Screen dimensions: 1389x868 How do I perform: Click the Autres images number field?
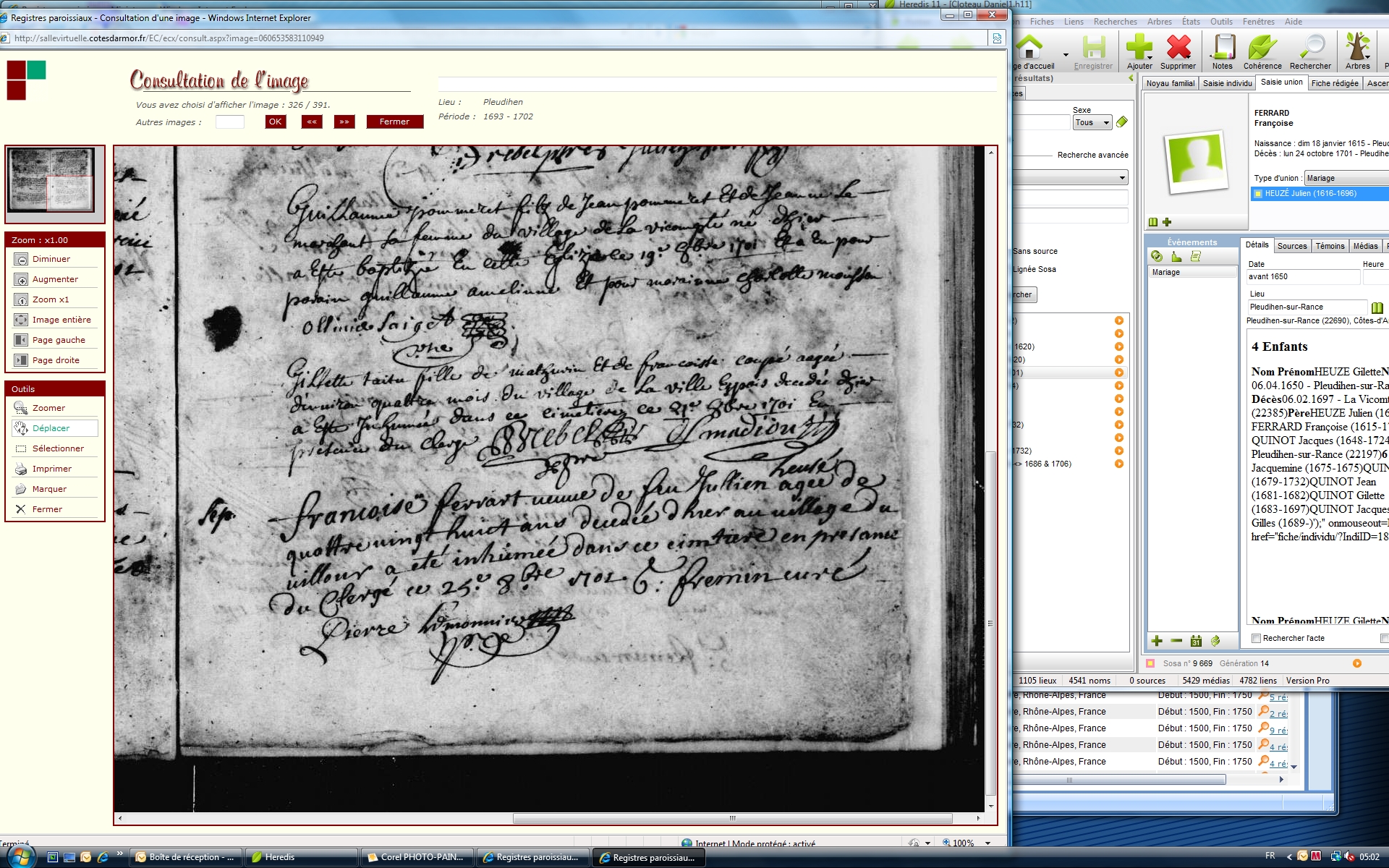(x=230, y=122)
